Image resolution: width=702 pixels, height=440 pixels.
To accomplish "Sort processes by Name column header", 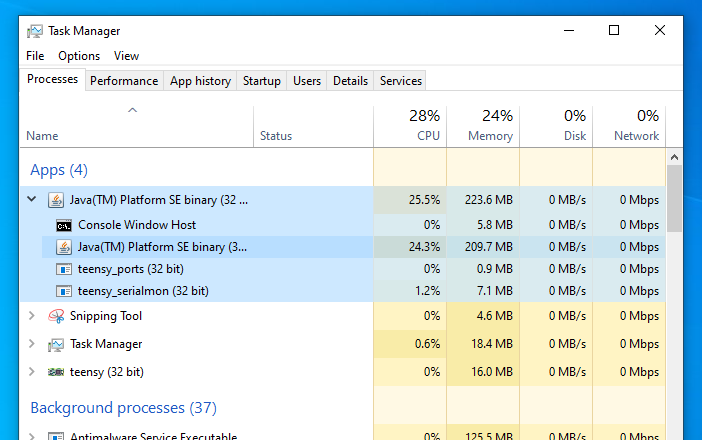I will 137,127.
